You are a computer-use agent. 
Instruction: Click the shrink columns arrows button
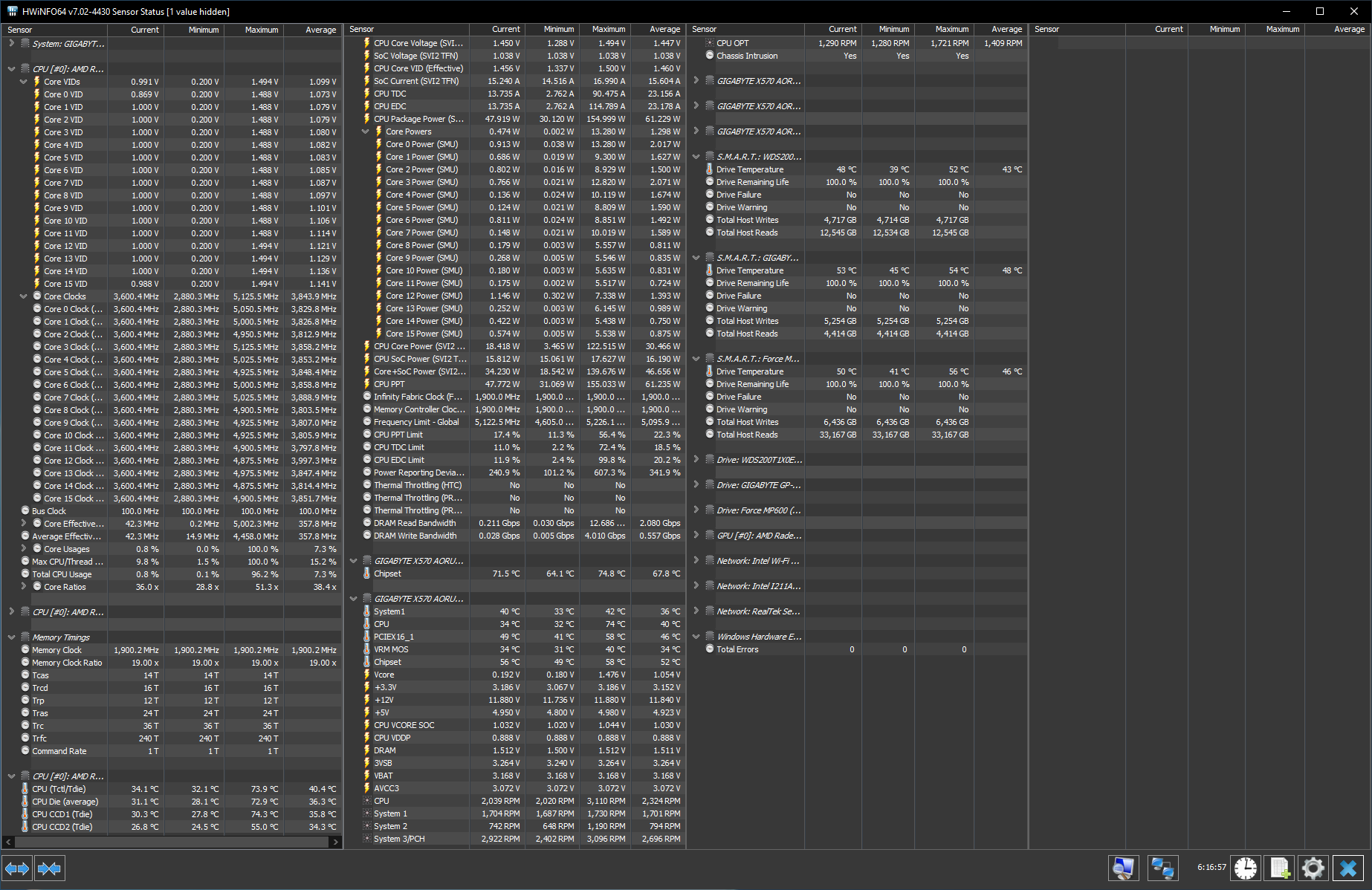pyautogui.click(x=50, y=868)
